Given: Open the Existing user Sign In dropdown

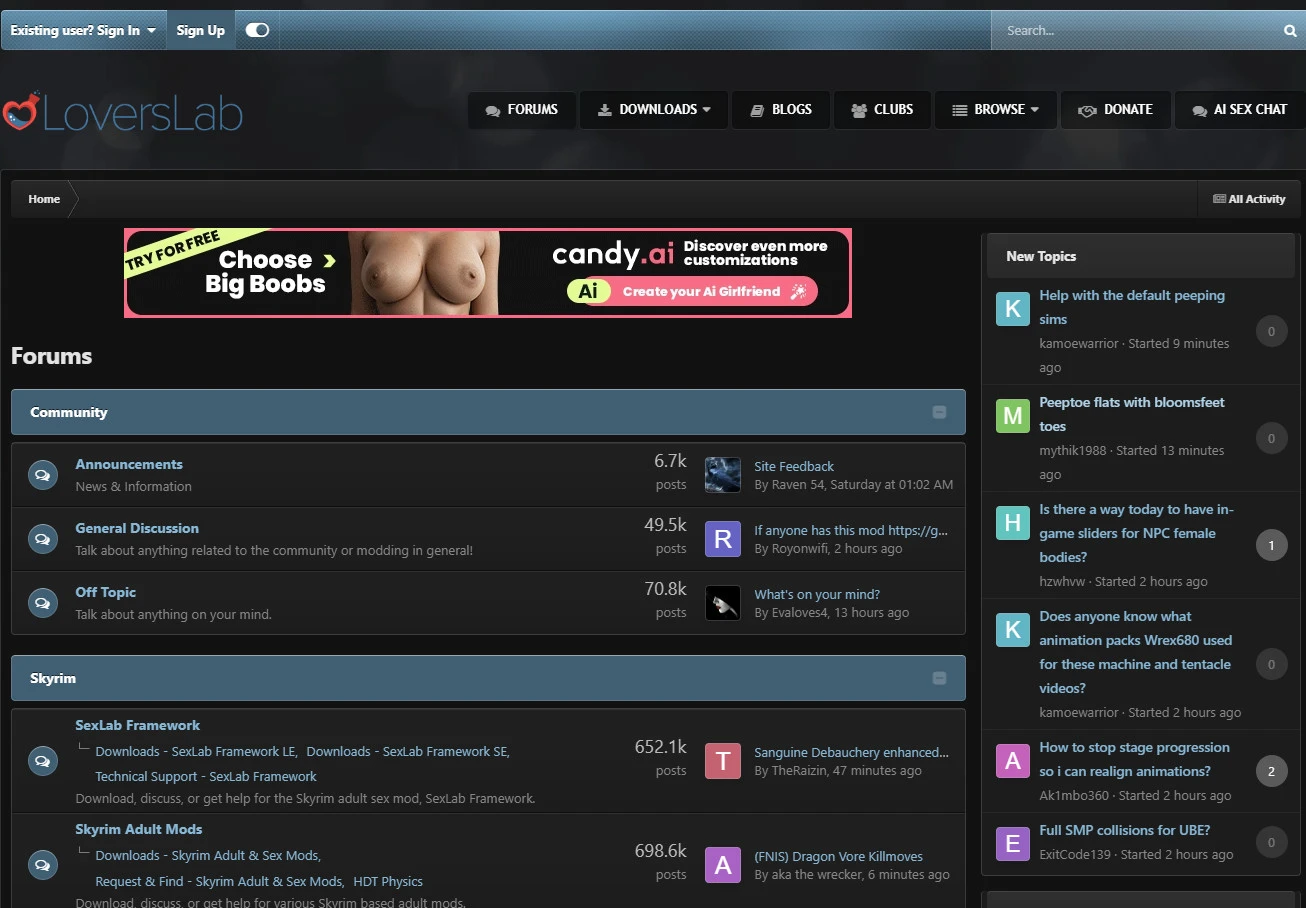Looking at the screenshot, I should click(83, 30).
